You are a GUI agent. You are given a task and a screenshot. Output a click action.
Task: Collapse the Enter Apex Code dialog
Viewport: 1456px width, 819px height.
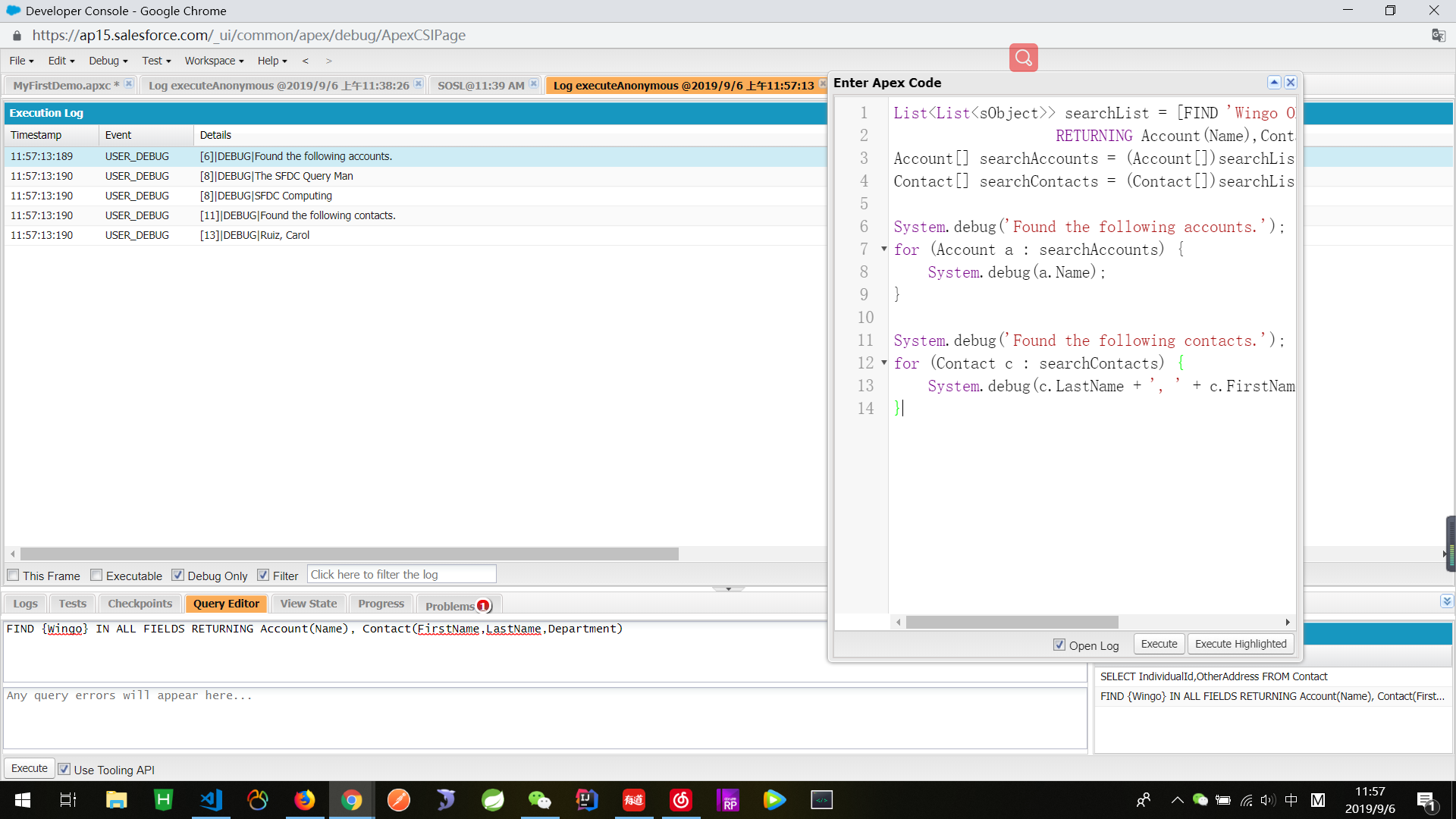[1274, 83]
